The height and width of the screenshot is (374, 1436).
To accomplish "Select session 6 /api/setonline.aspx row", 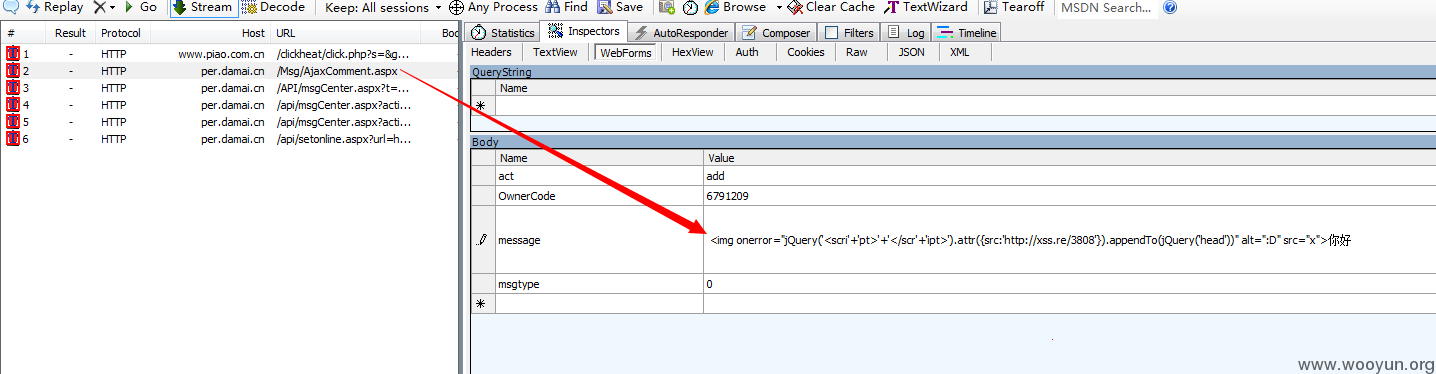I will [x=230, y=139].
